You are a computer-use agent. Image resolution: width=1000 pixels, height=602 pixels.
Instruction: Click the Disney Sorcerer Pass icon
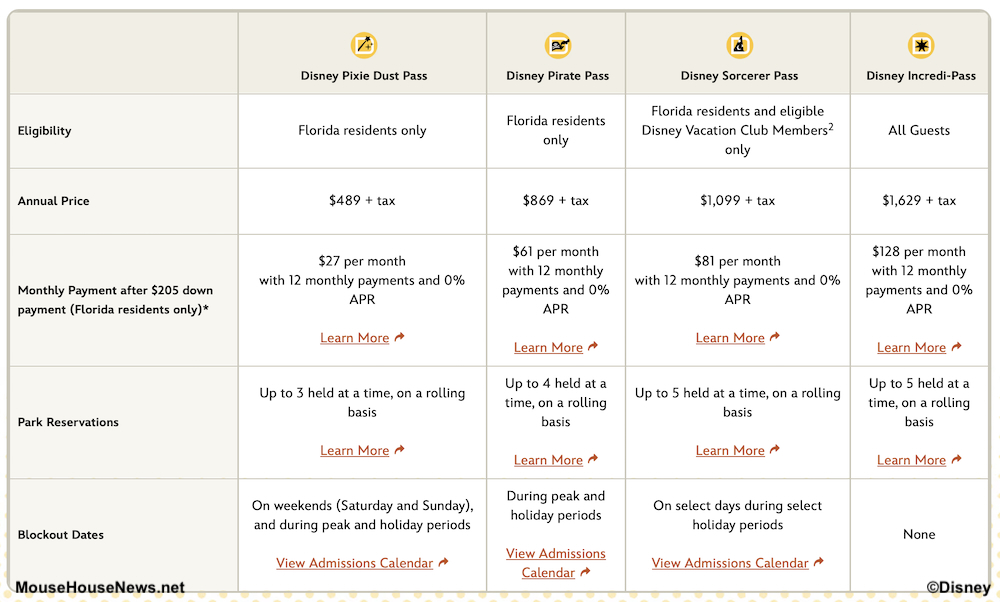(x=738, y=45)
